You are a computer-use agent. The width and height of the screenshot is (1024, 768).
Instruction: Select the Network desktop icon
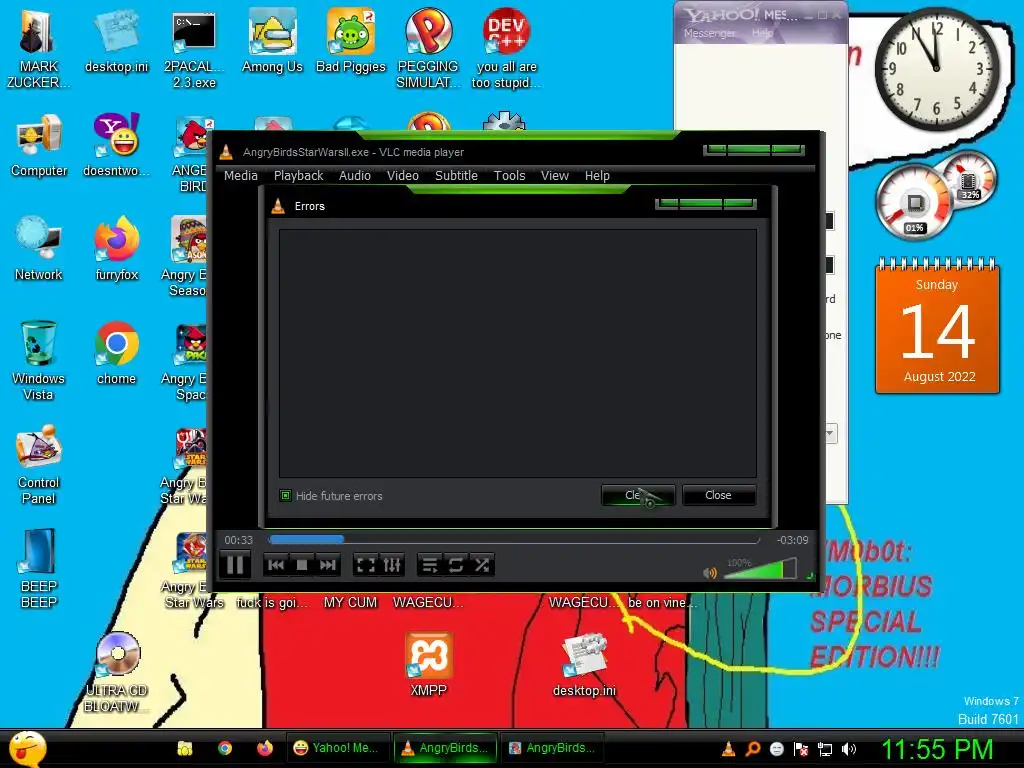(x=39, y=249)
